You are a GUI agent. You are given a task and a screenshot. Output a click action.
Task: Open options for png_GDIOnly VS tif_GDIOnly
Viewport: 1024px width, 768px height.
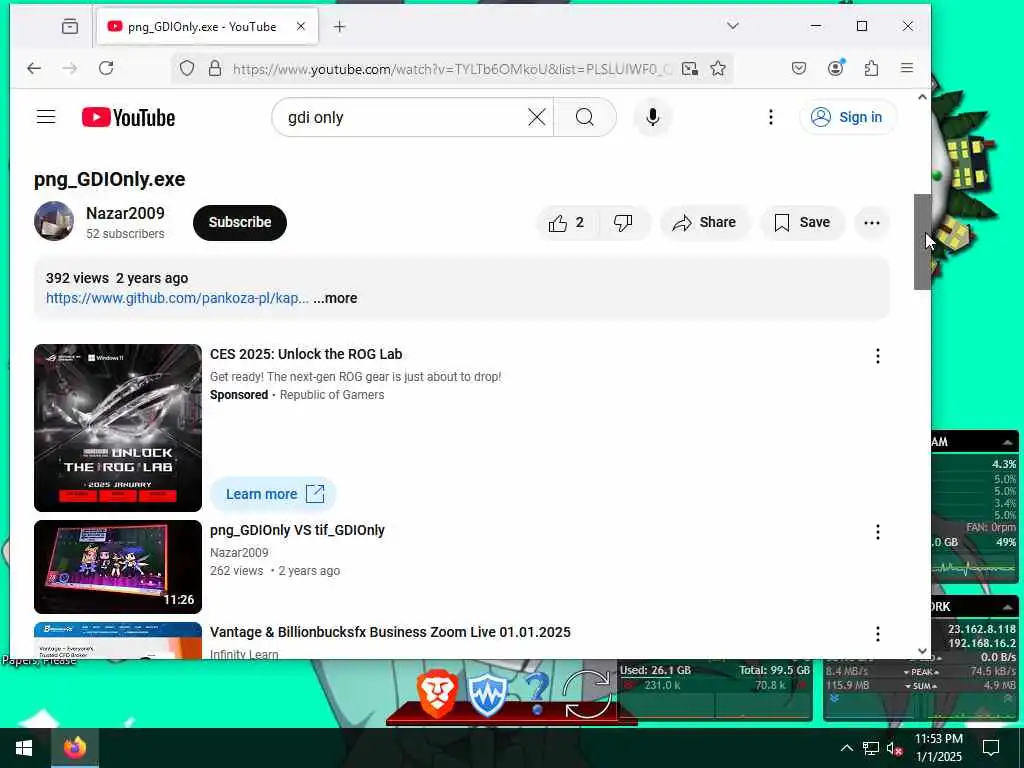pyautogui.click(x=878, y=532)
